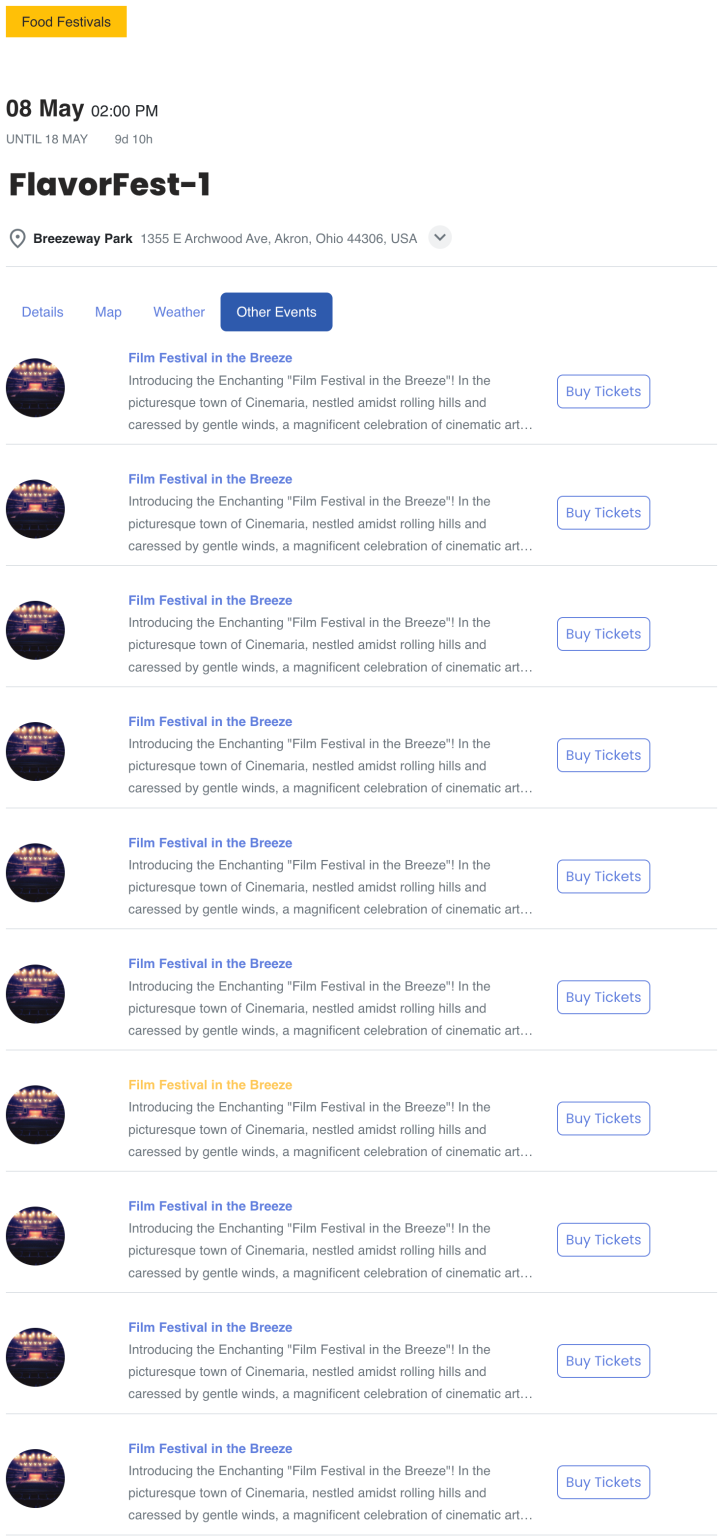Image resolution: width=725 pixels, height=1536 pixels.
Task: Switch to the Details tab
Action: (x=42, y=312)
